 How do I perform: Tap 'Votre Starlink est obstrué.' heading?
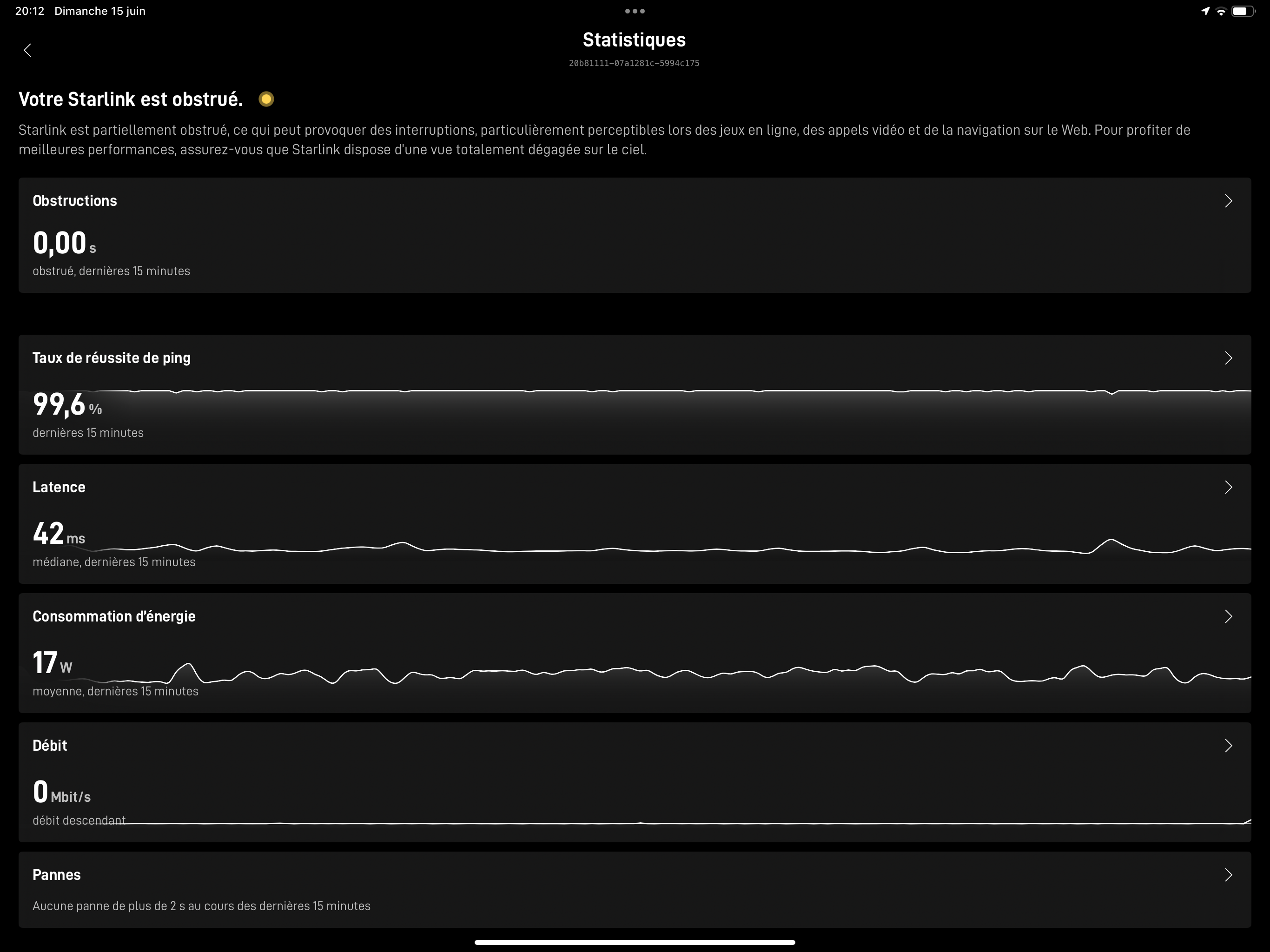pos(131,99)
